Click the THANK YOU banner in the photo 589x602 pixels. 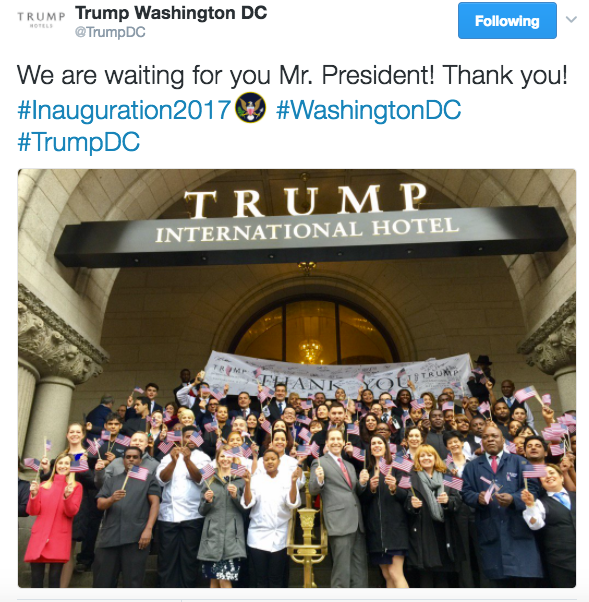(338, 376)
